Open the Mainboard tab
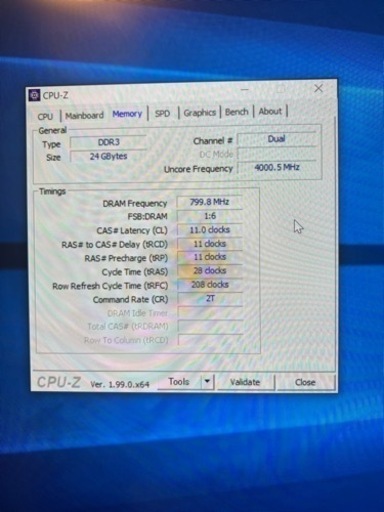384x512 pixels. 84,115
